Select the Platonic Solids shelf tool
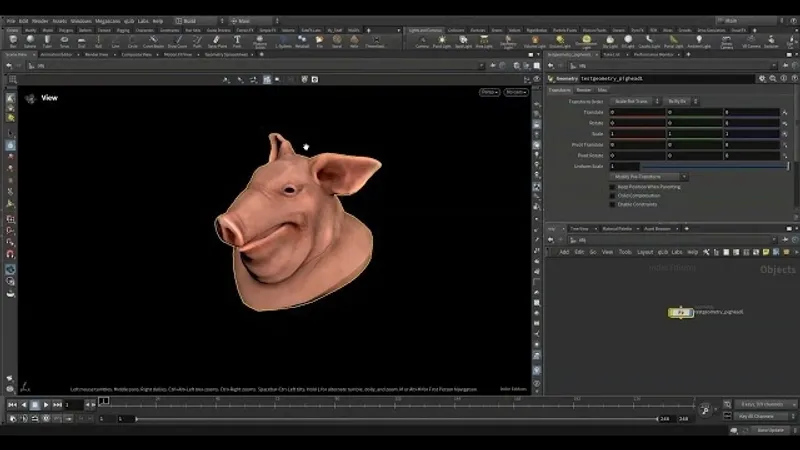The image size is (800, 450). (x=260, y=41)
